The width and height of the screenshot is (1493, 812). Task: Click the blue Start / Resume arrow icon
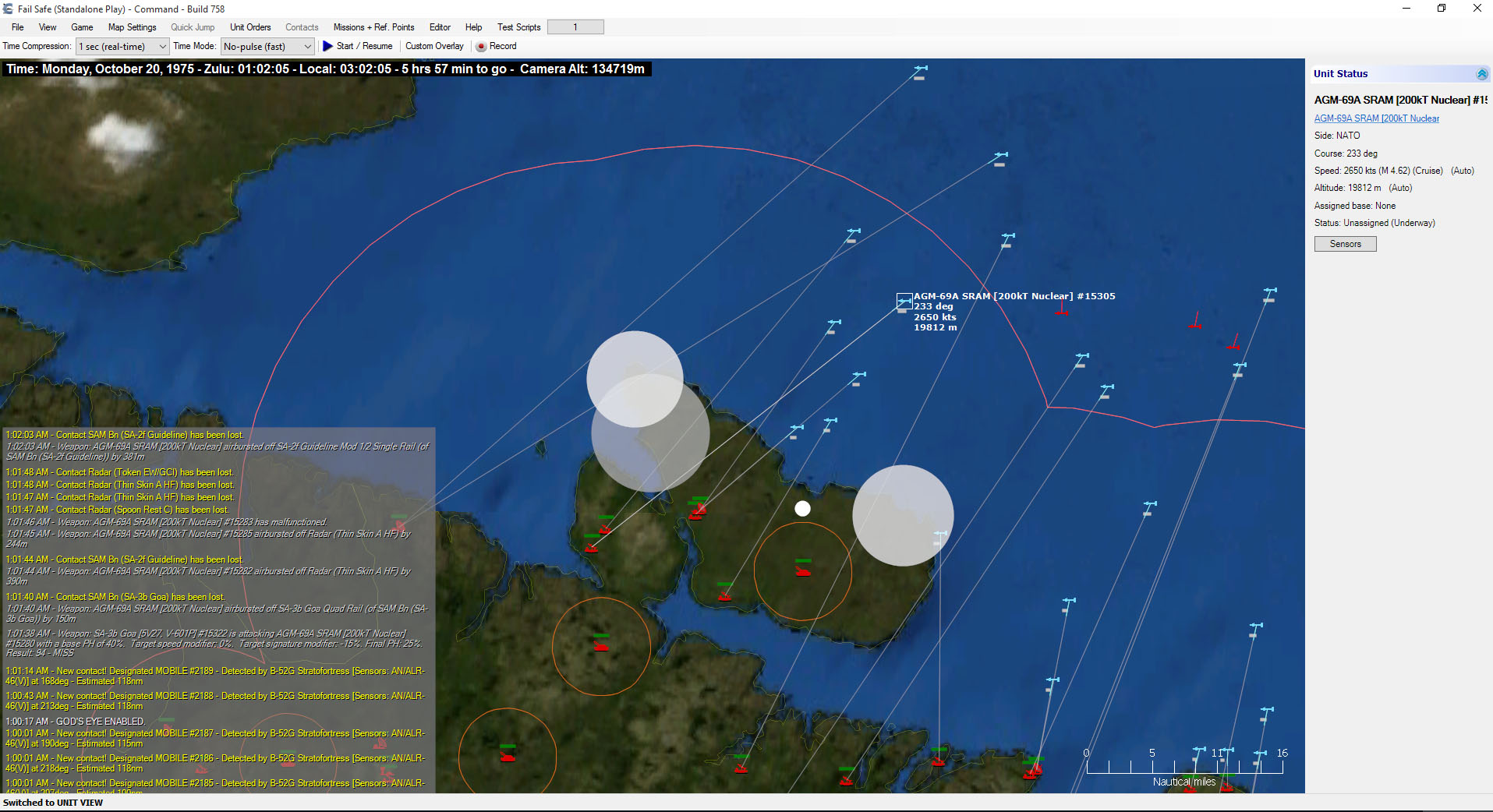click(x=327, y=46)
